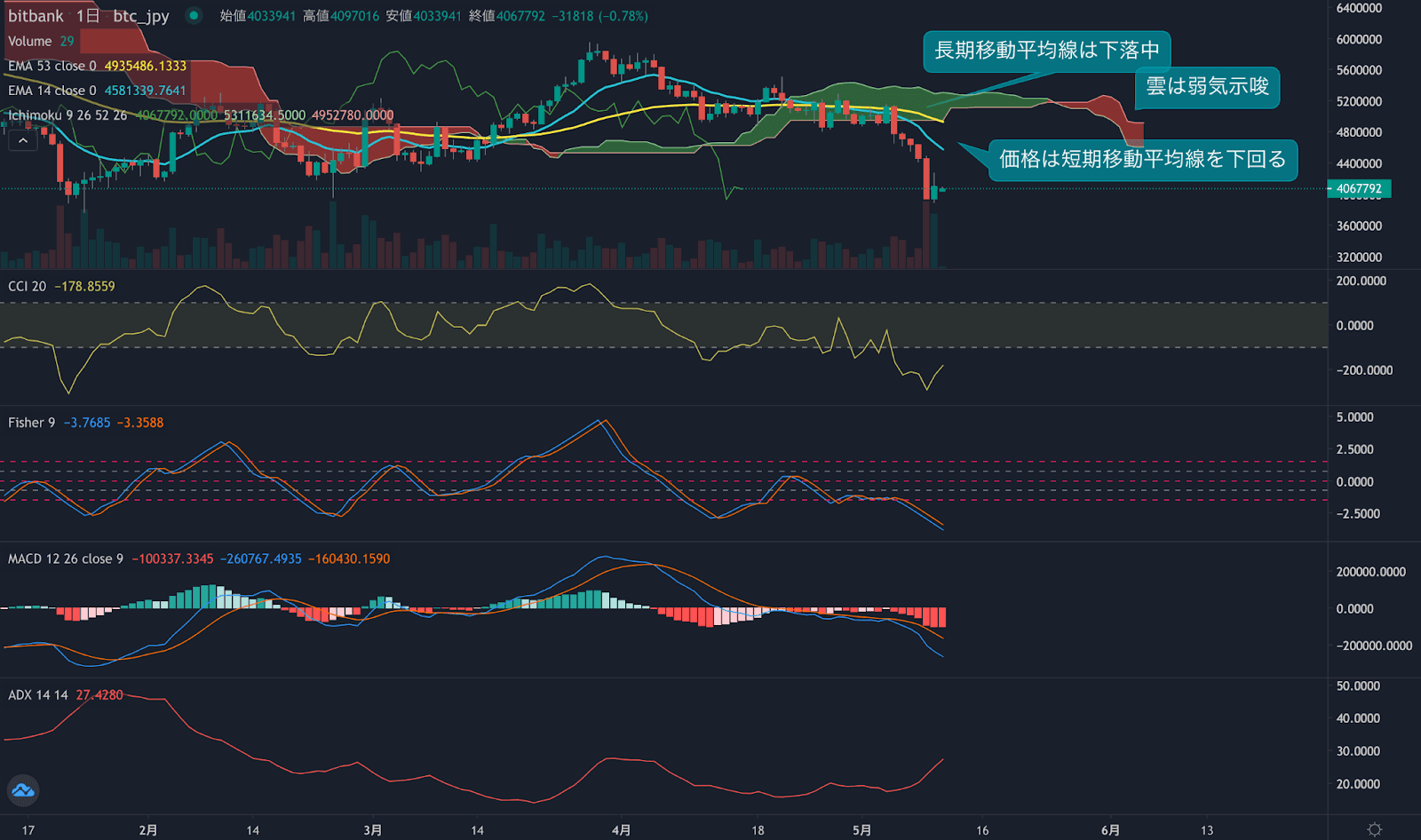Click the CCI 20 indicator title

27,286
